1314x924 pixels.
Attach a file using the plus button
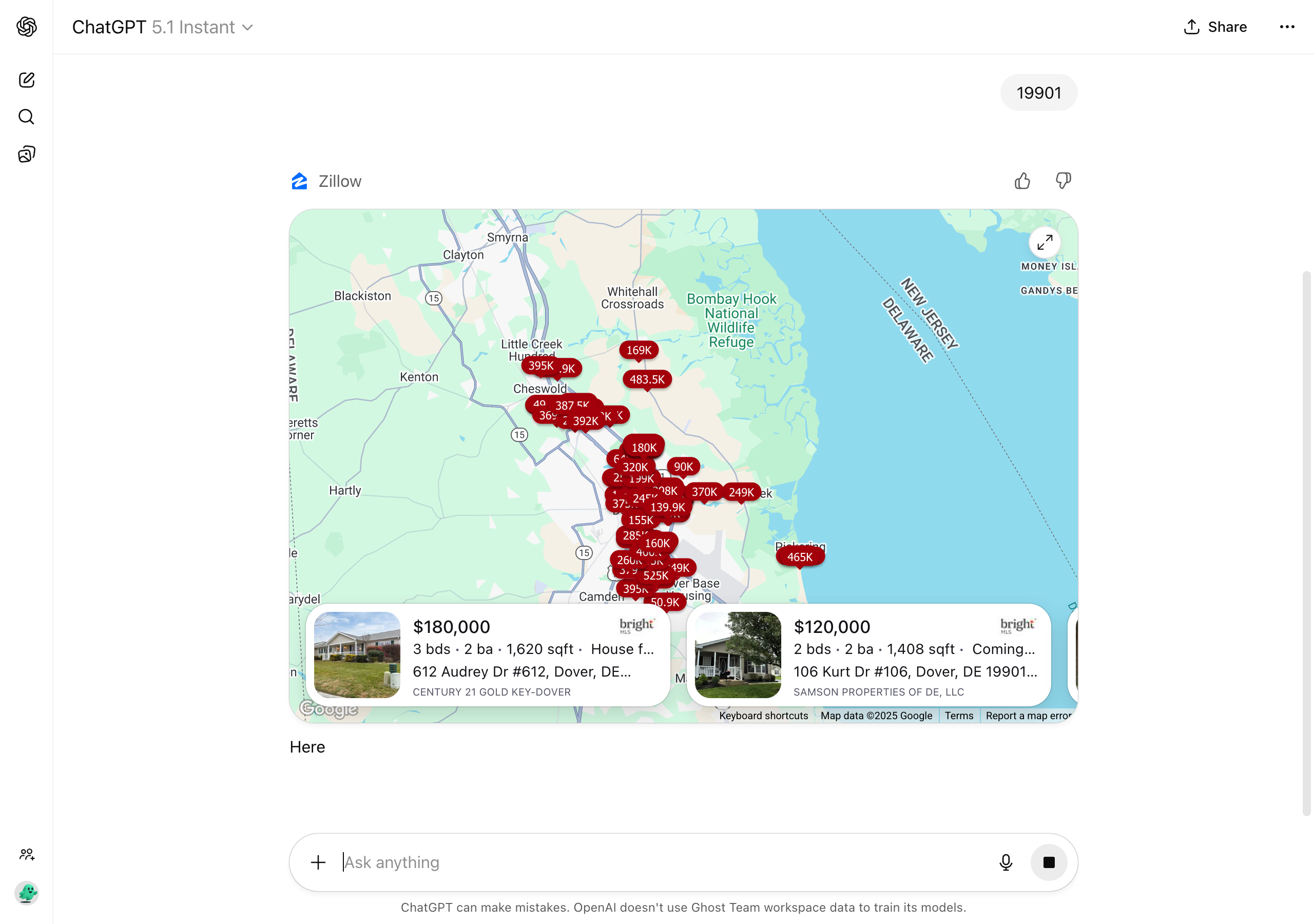pos(318,862)
